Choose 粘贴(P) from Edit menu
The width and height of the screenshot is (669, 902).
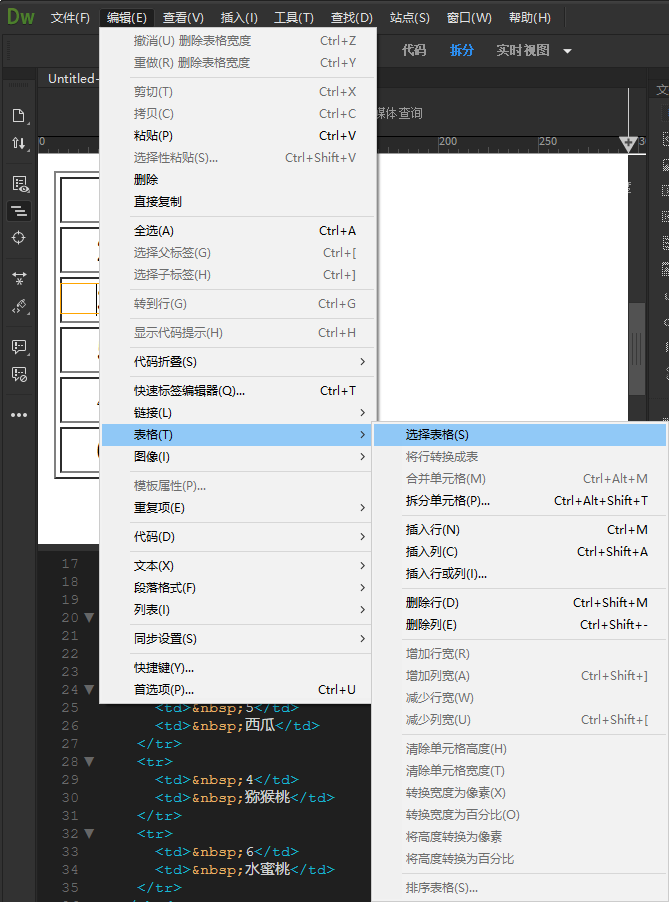[x=238, y=136]
